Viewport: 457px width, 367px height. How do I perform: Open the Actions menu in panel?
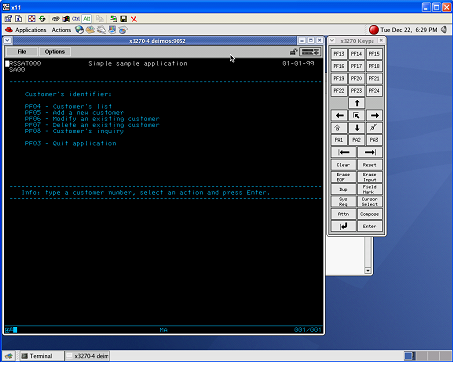click(61, 30)
